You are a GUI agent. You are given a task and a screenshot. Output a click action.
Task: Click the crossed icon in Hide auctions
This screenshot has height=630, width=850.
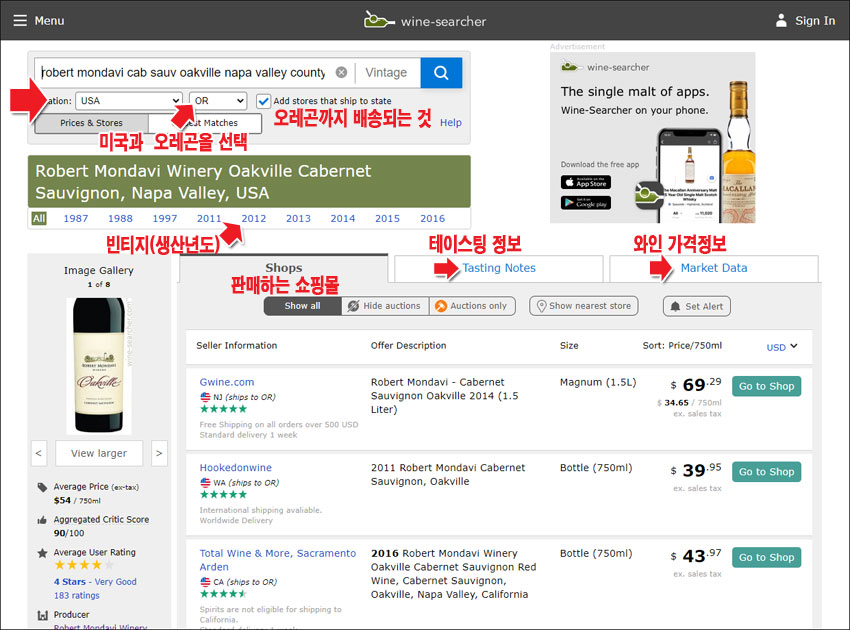point(353,306)
